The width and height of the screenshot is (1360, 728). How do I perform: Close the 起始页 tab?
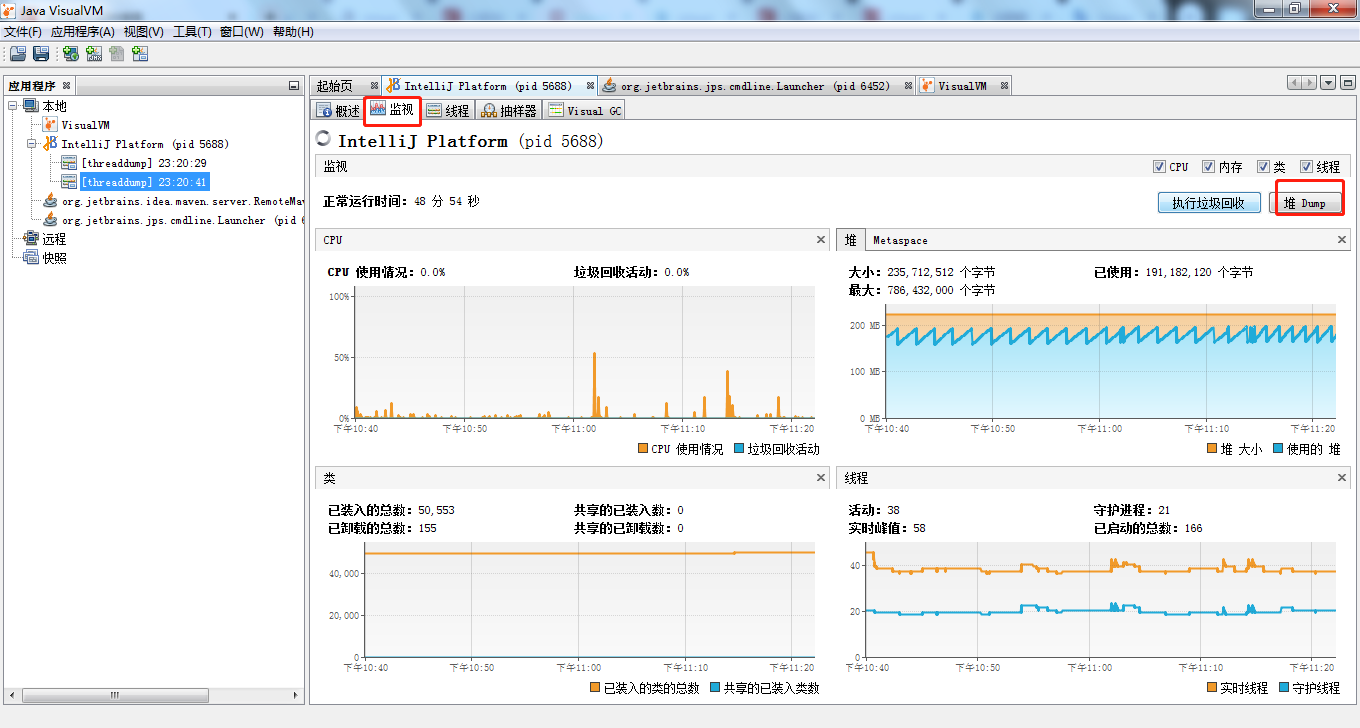[374, 86]
